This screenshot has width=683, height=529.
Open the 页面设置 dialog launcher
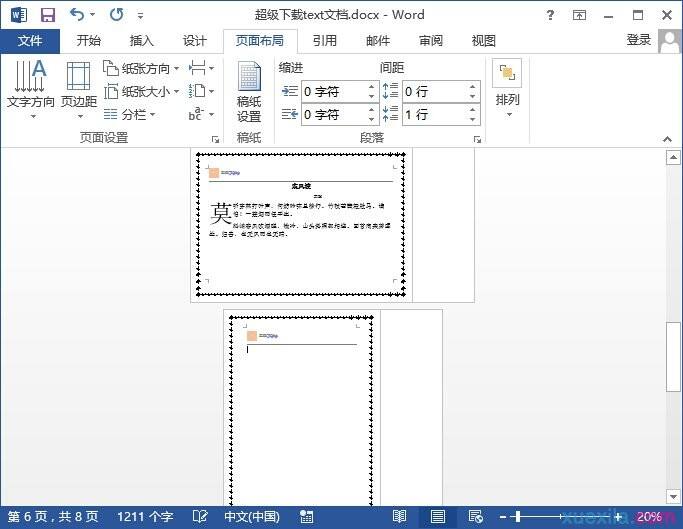point(215,139)
